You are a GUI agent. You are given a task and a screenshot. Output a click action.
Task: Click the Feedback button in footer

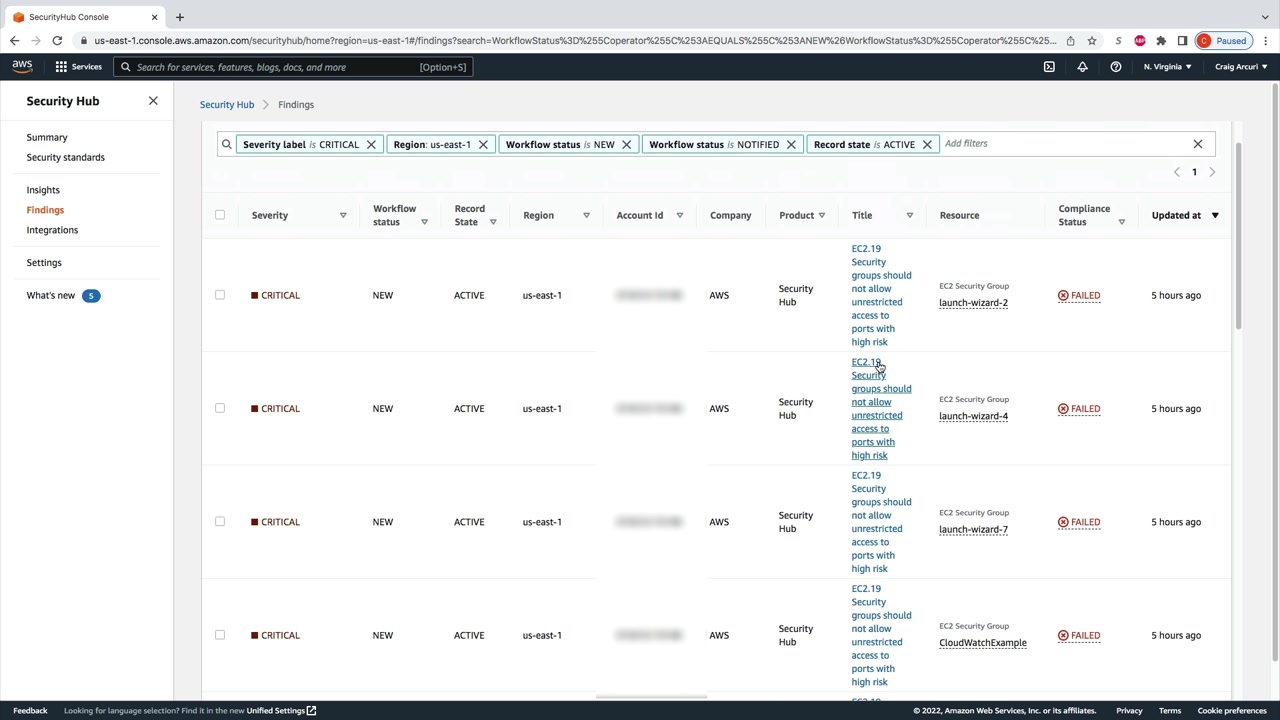tap(30, 711)
